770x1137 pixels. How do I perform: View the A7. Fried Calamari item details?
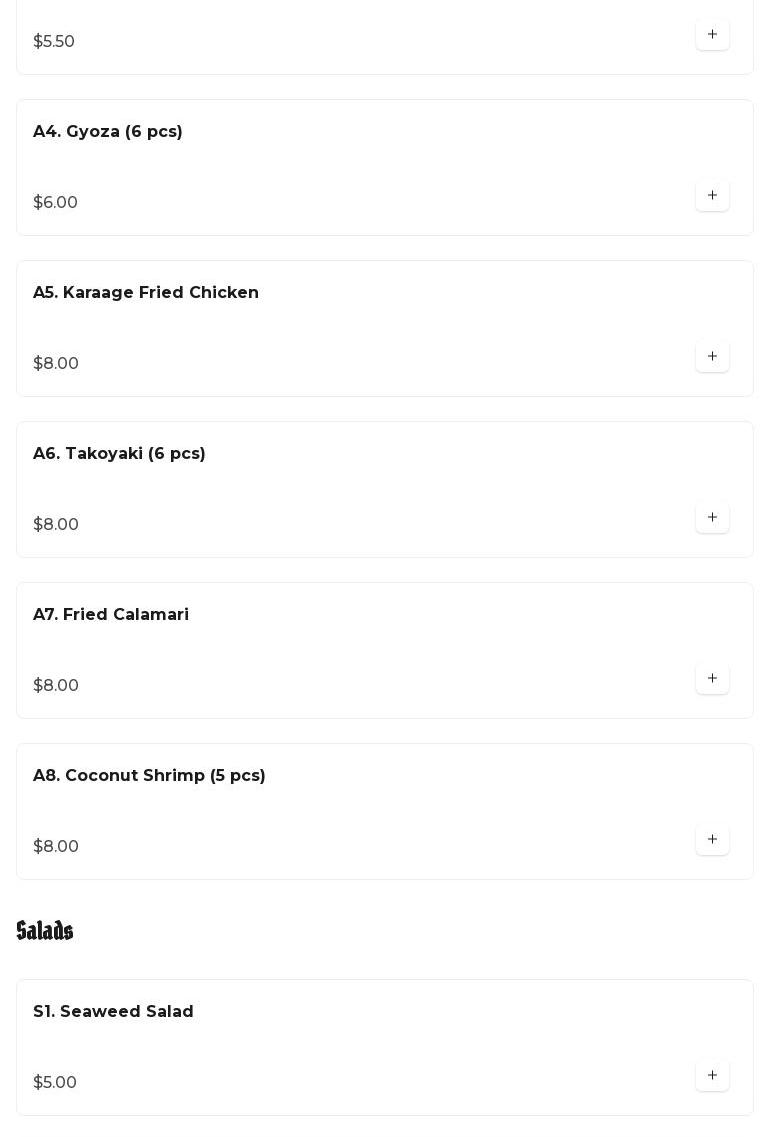coord(111,615)
